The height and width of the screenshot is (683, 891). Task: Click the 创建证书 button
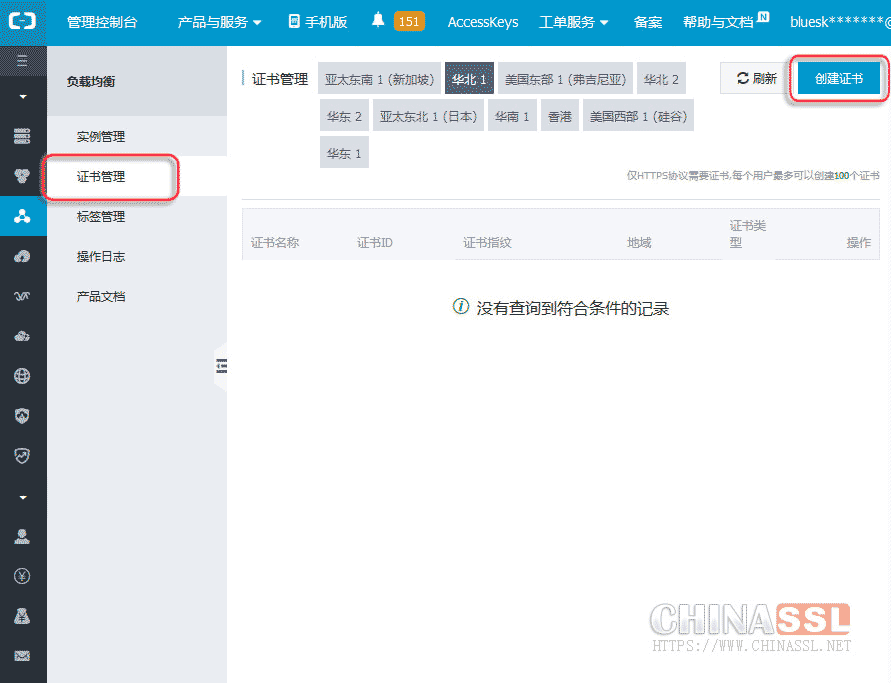point(839,78)
